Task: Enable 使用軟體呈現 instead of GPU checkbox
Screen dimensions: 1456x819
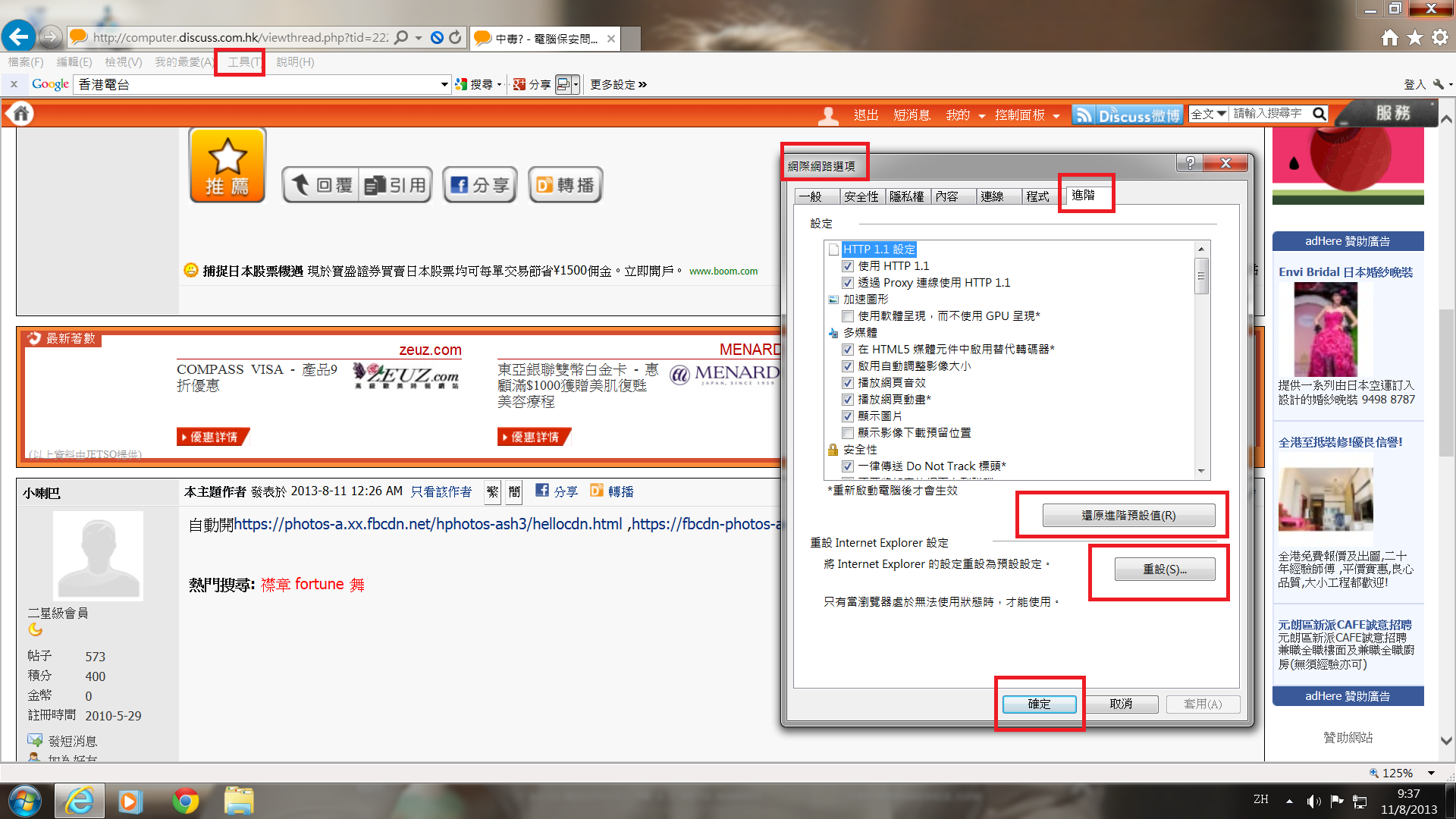Action: point(848,316)
